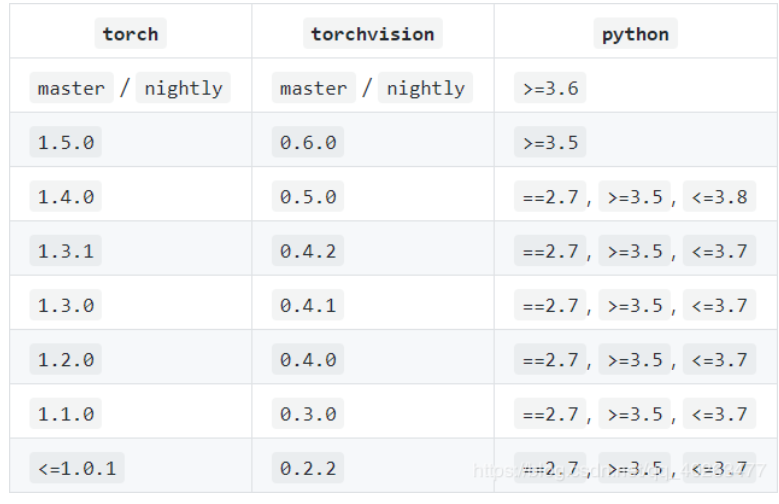Select torchvision version 0.6.0
The width and height of the screenshot is (779, 504).
click(308, 142)
